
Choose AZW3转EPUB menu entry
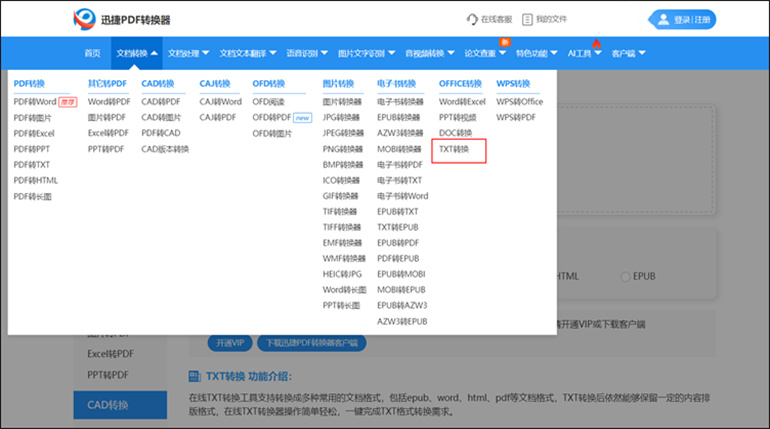[402, 322]
